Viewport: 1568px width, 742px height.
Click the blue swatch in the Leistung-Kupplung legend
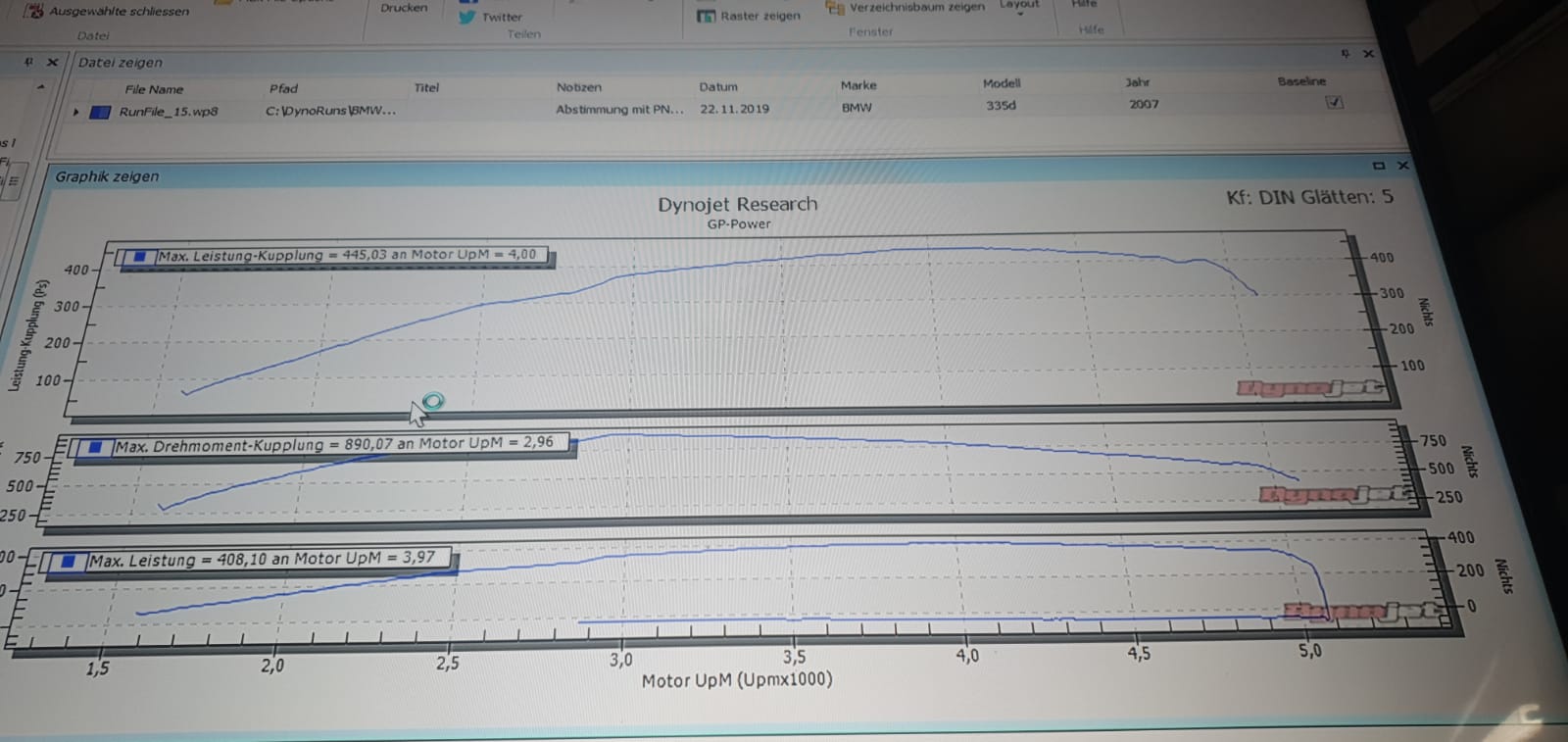tap(139, 257)
